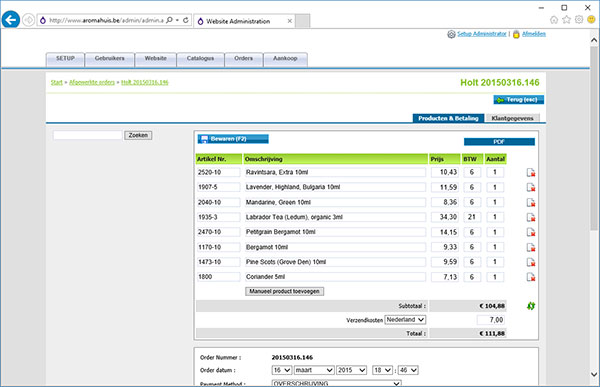Click the page vertical scrollbar thumb
This screenshot has width=600, height=387.
point(594,138)
